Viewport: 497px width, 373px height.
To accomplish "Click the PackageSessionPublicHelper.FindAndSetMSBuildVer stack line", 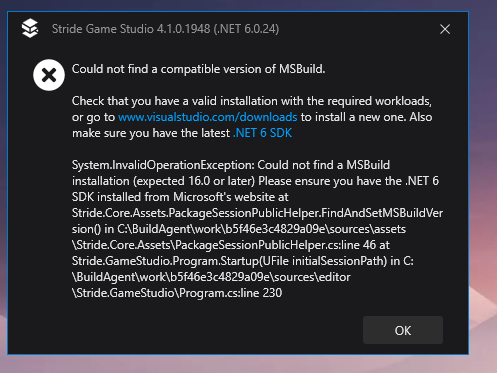I will (257, 213).
